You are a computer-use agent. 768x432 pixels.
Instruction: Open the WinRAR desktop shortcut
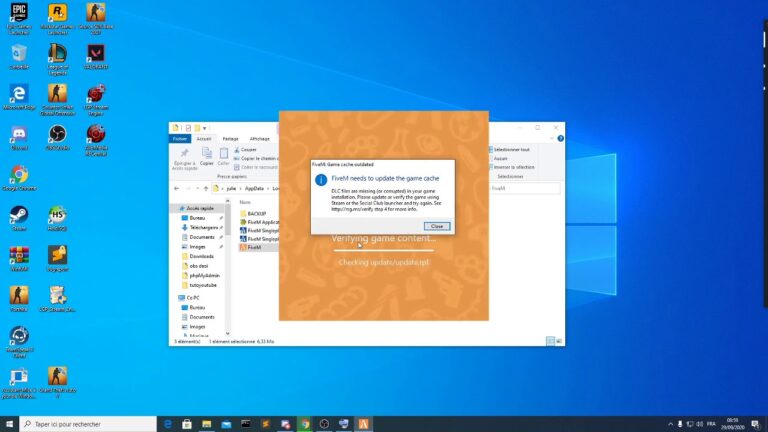point(19,259)
